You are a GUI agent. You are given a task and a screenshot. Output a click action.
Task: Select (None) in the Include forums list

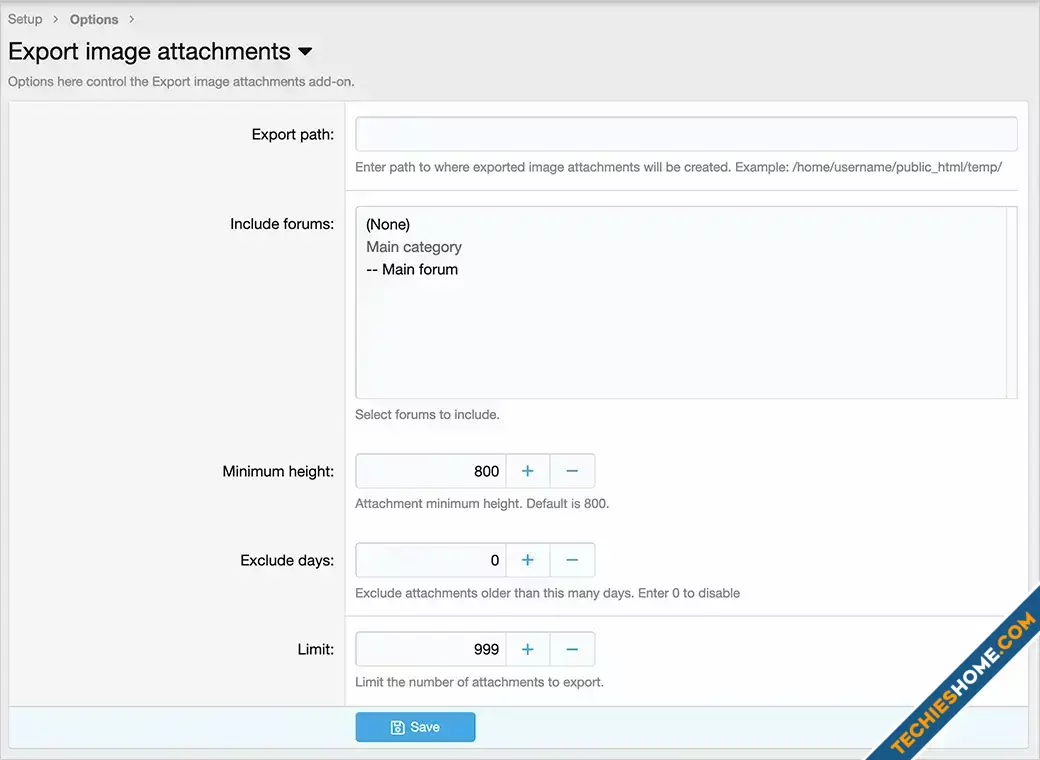point(388,224)
